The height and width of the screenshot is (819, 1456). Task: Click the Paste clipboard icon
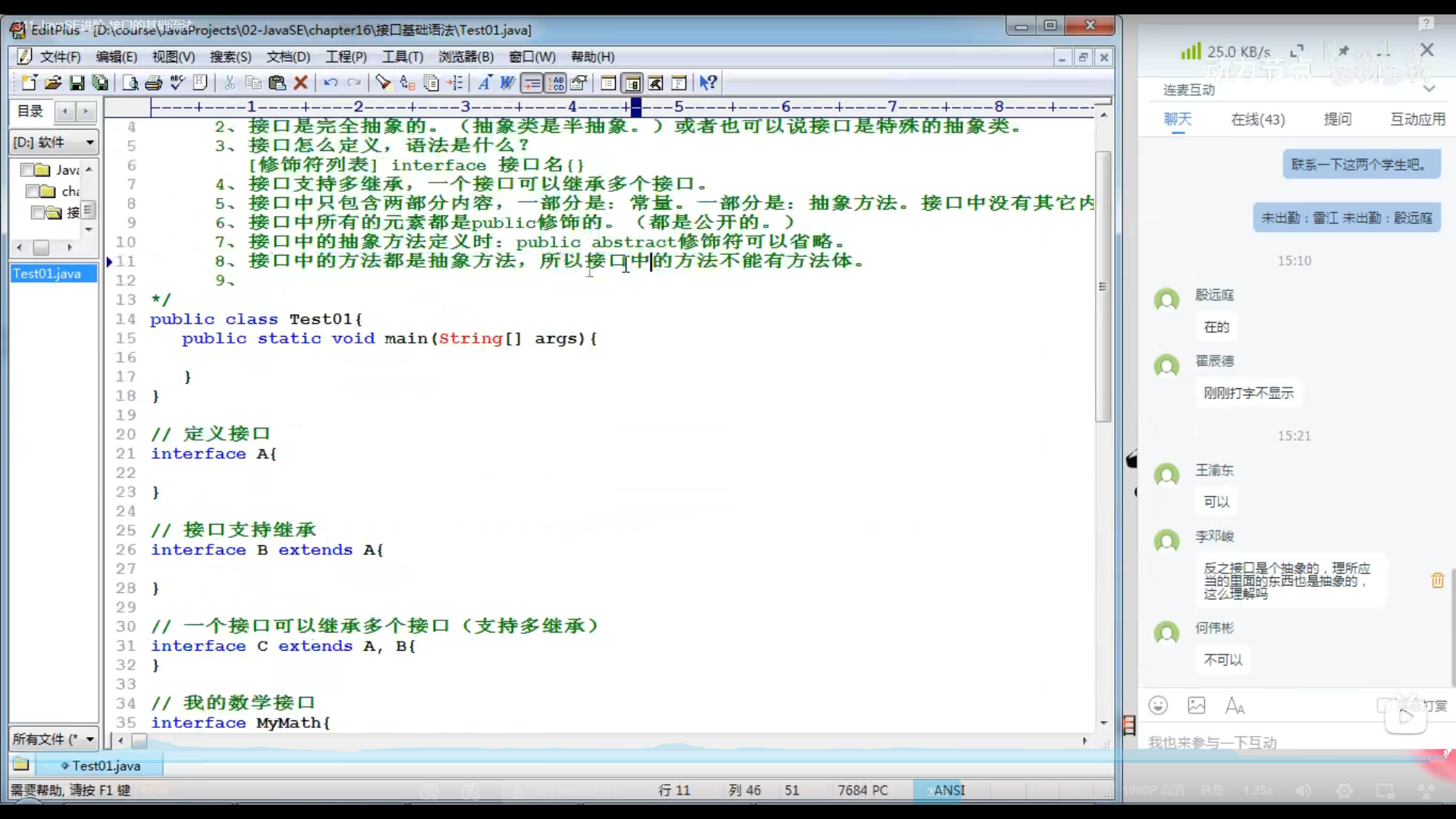point(277,83)
